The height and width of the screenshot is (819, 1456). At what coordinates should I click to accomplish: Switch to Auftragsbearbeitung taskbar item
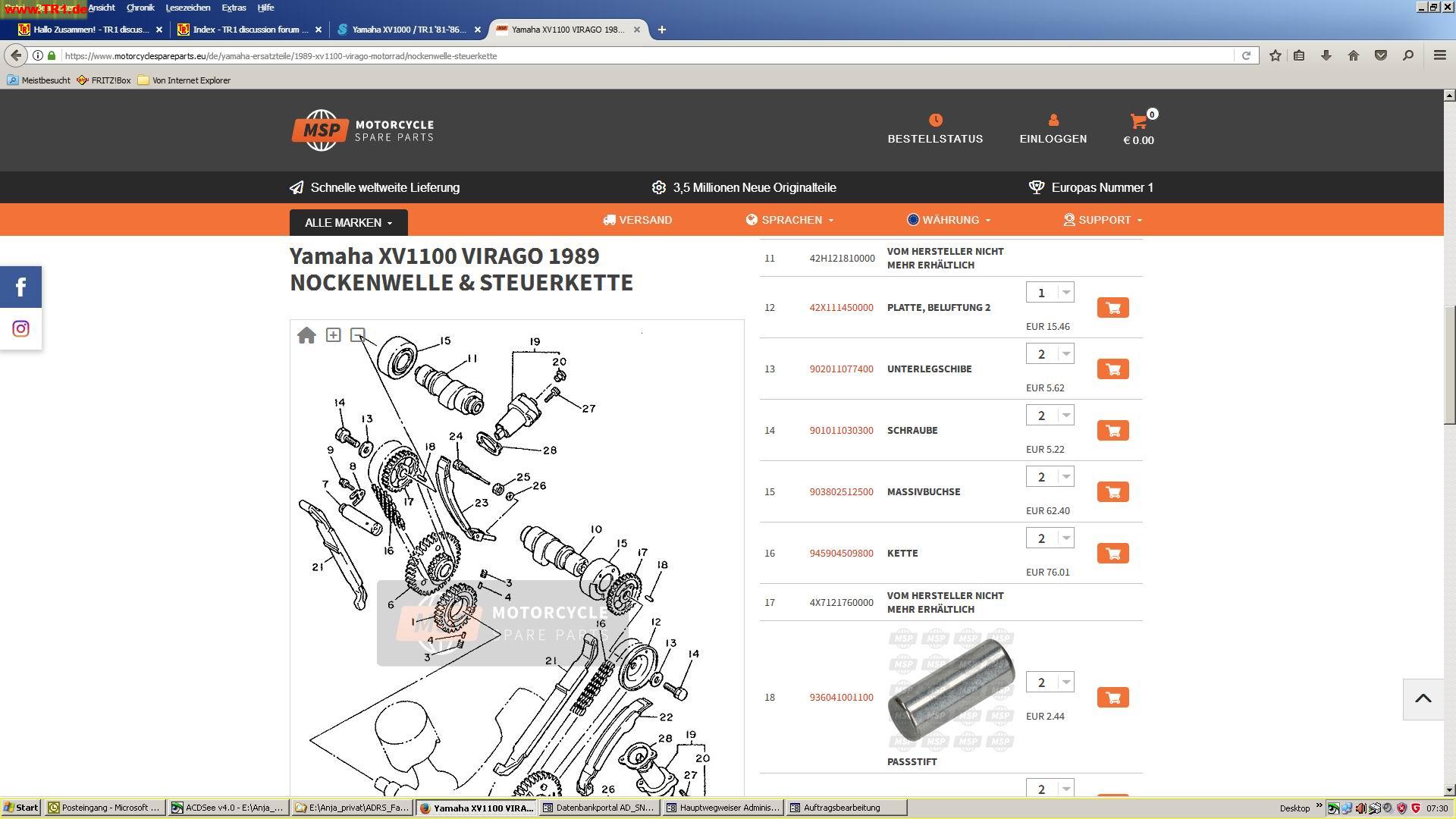click(x=846, y=808)
